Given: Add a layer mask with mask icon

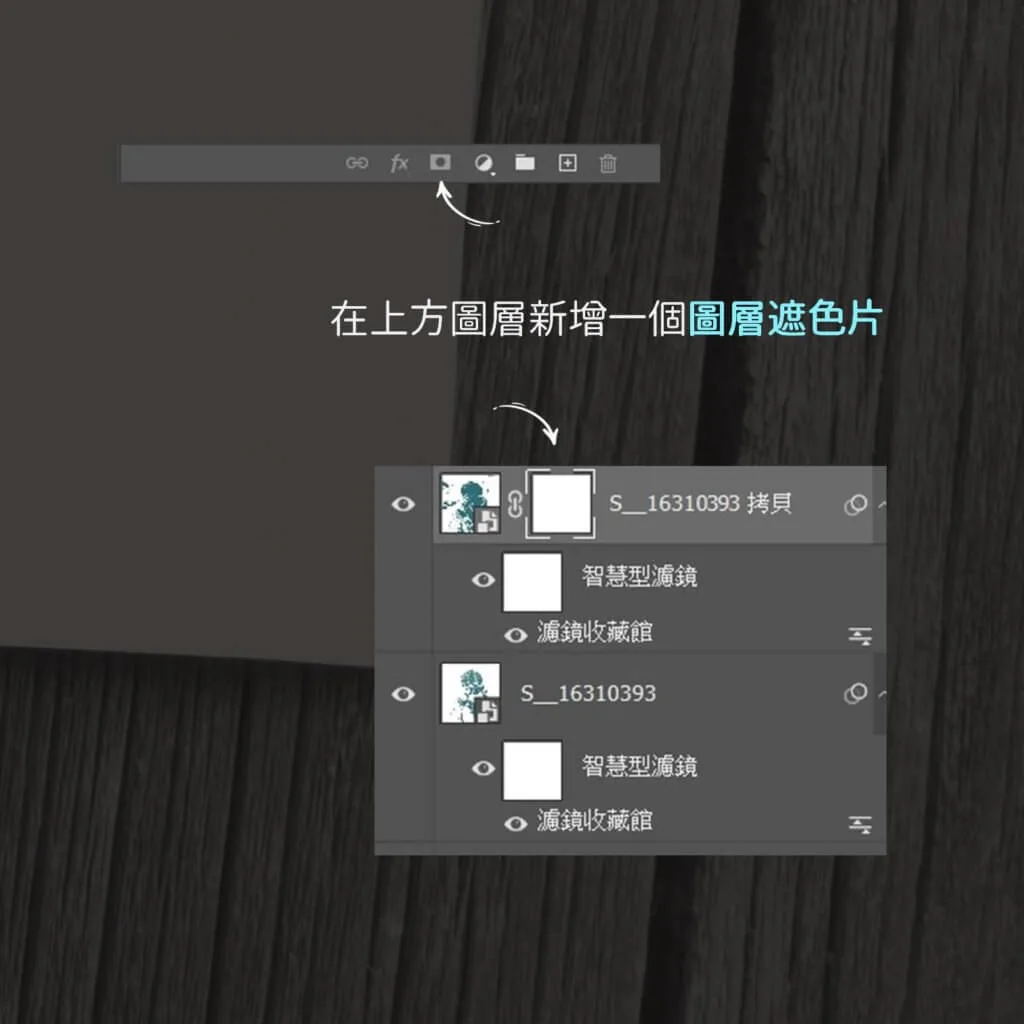Looking at the screenshot, I should (440, 162).
